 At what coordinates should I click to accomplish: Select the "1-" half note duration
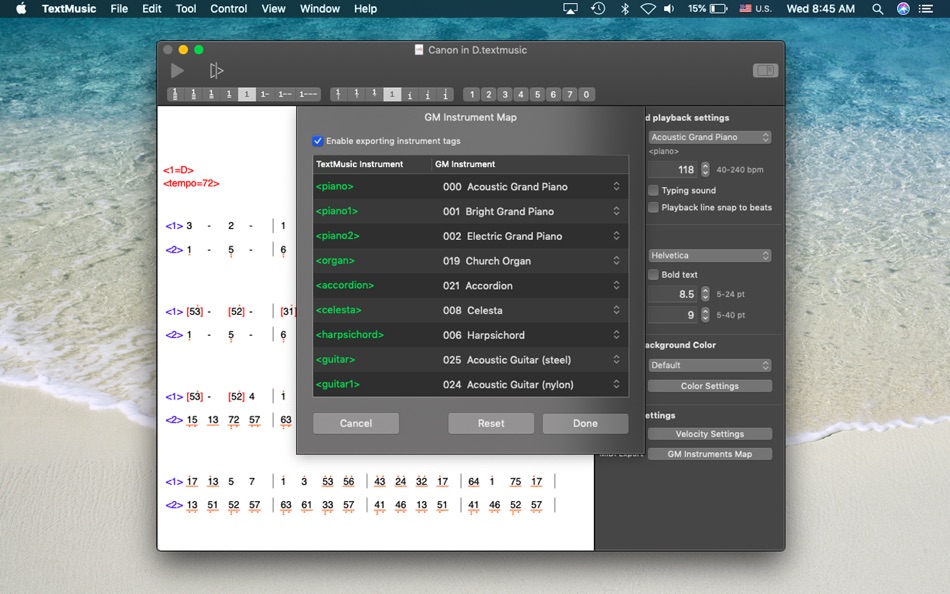[265, 95]
